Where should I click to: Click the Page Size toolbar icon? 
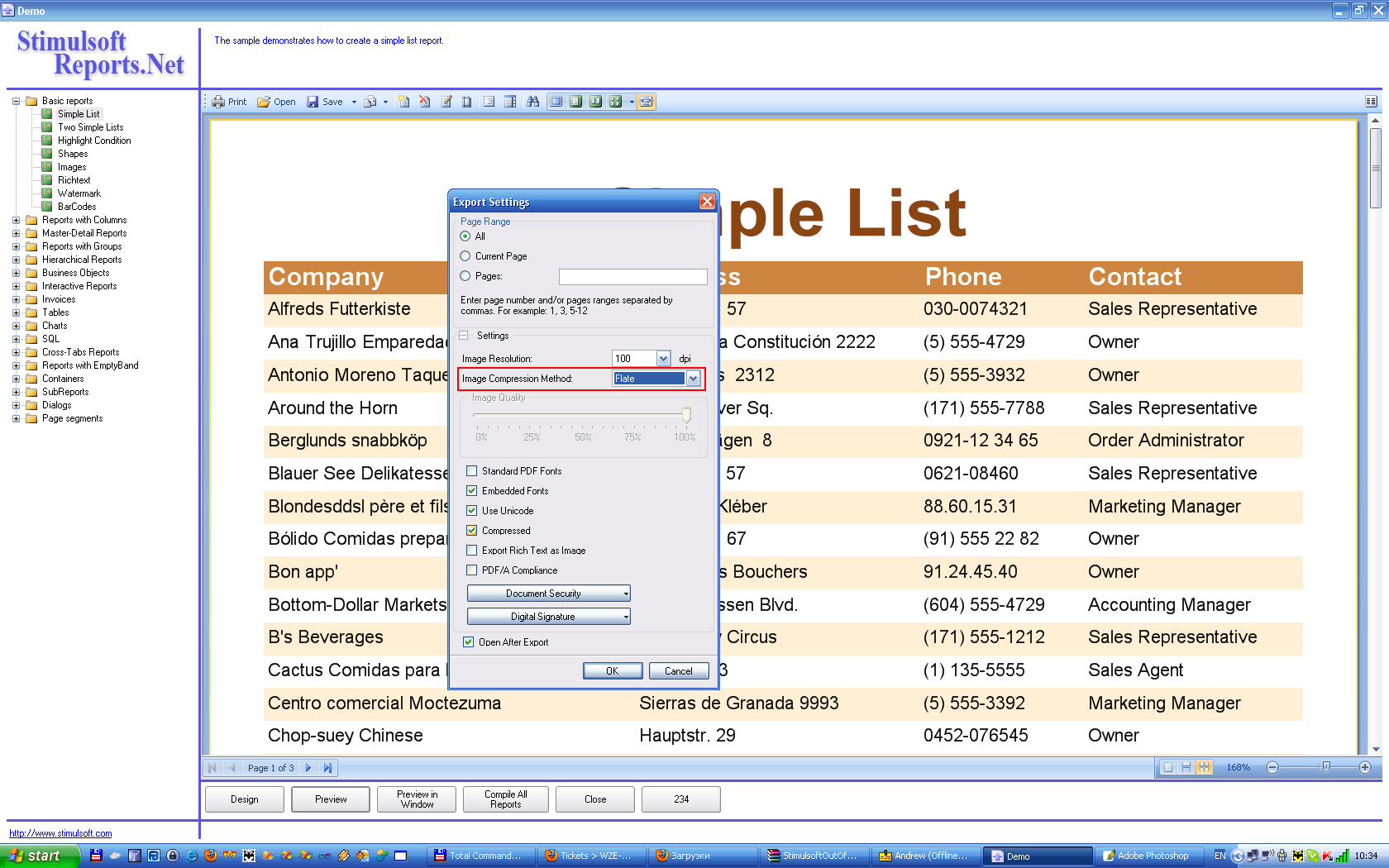click(x=467, y=102)
